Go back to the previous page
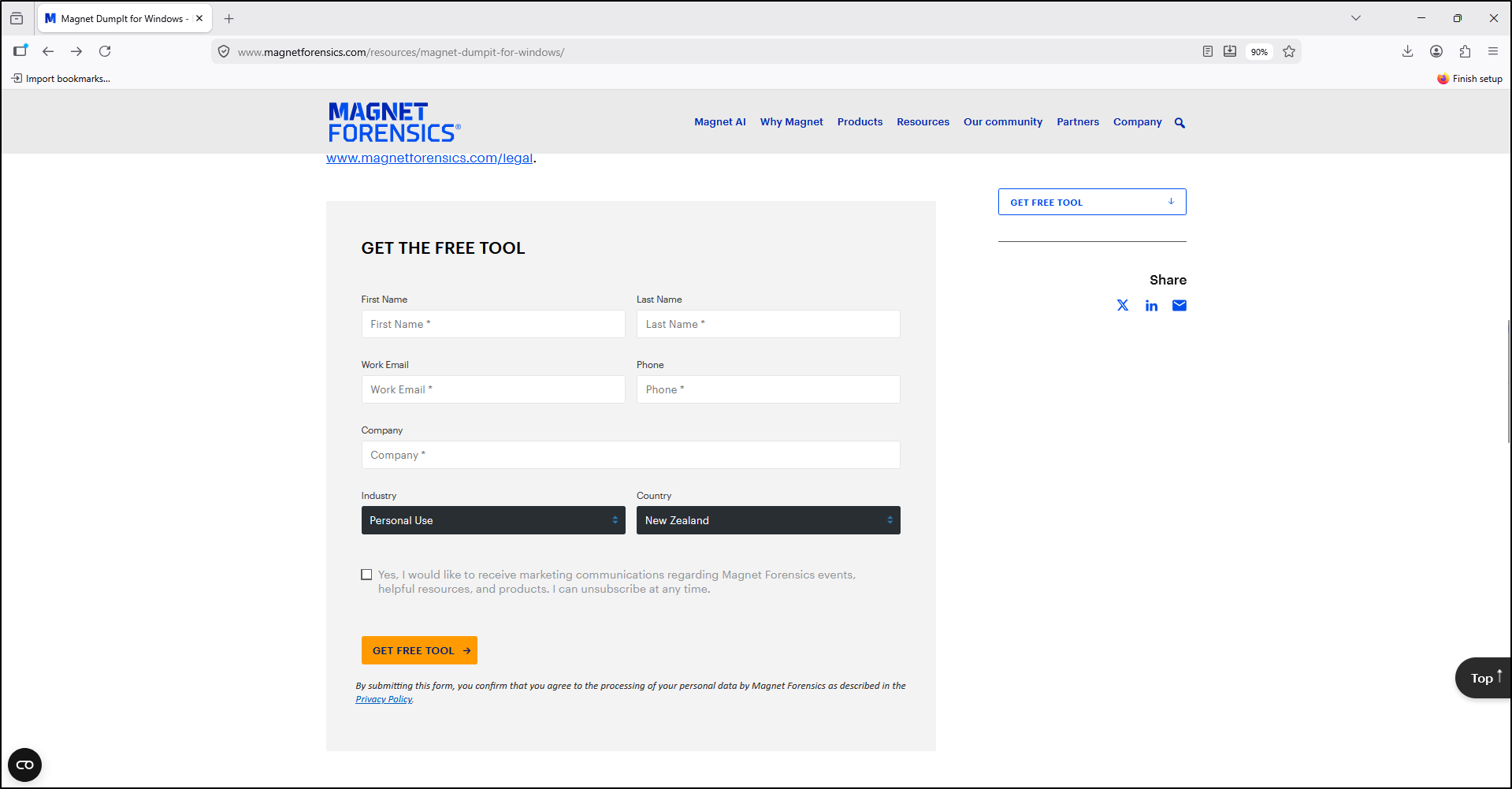 (x=48, y=51)
